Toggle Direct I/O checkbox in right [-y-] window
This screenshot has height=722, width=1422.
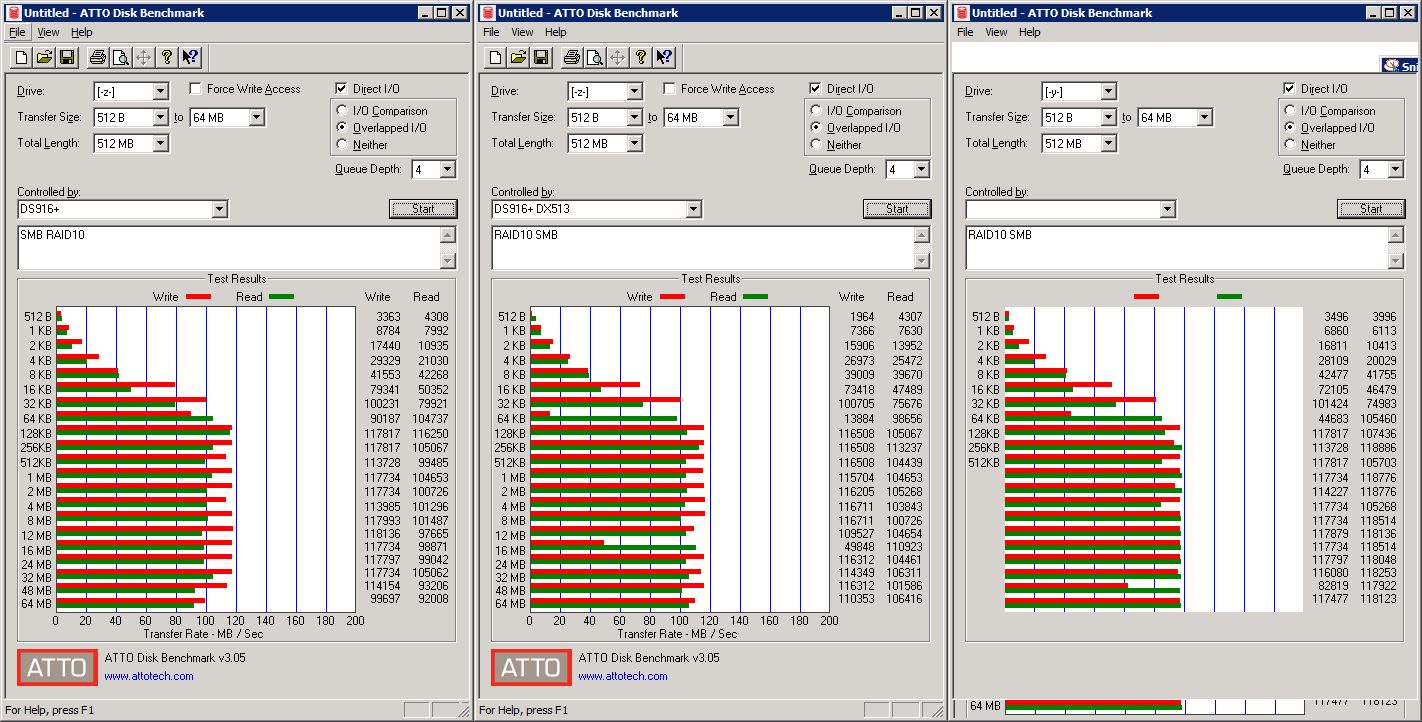click(x=1290, y=89)
